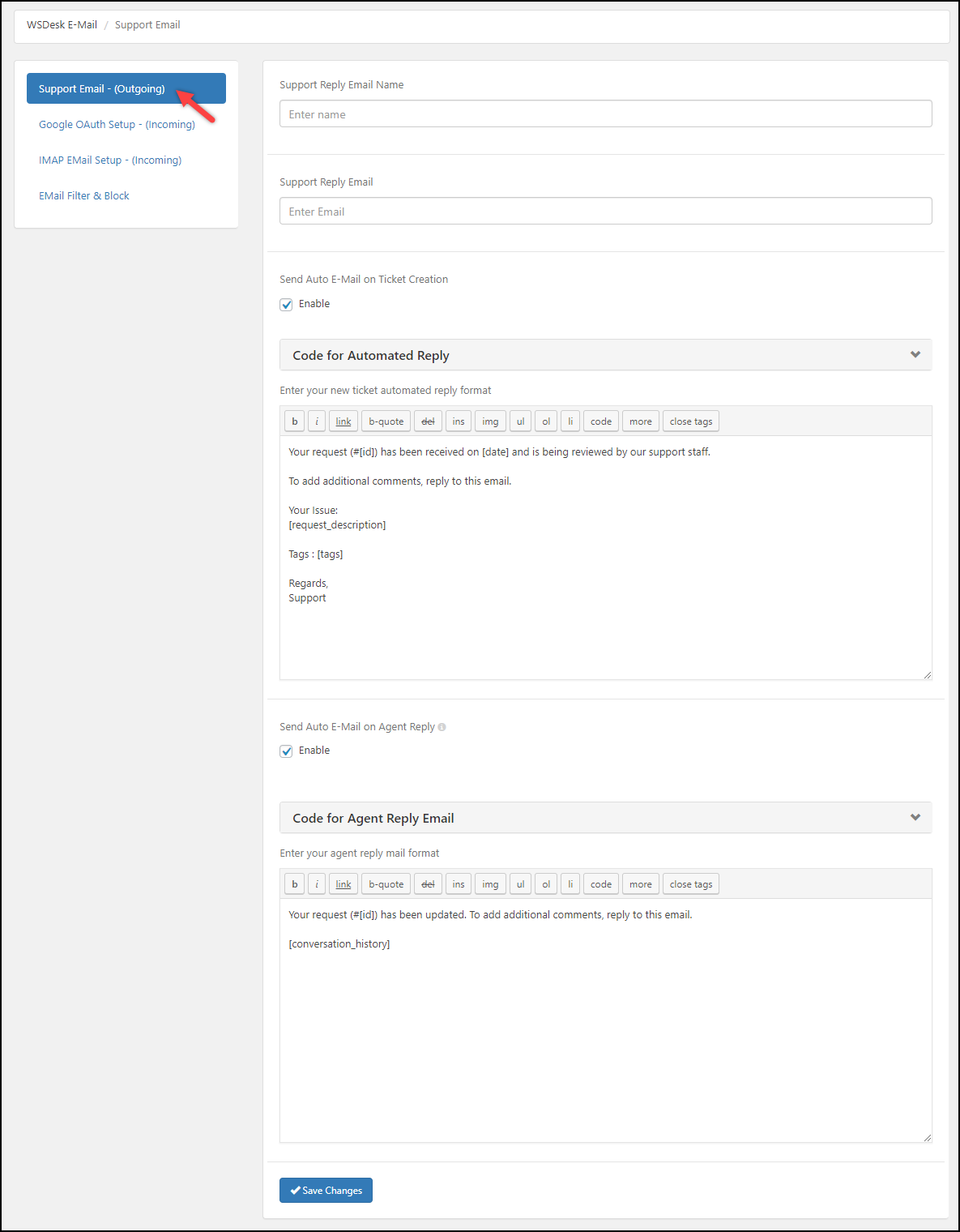The image size is (960, 1232).
Task: Click code button in automated reply editor
Action: coord(601,421)
